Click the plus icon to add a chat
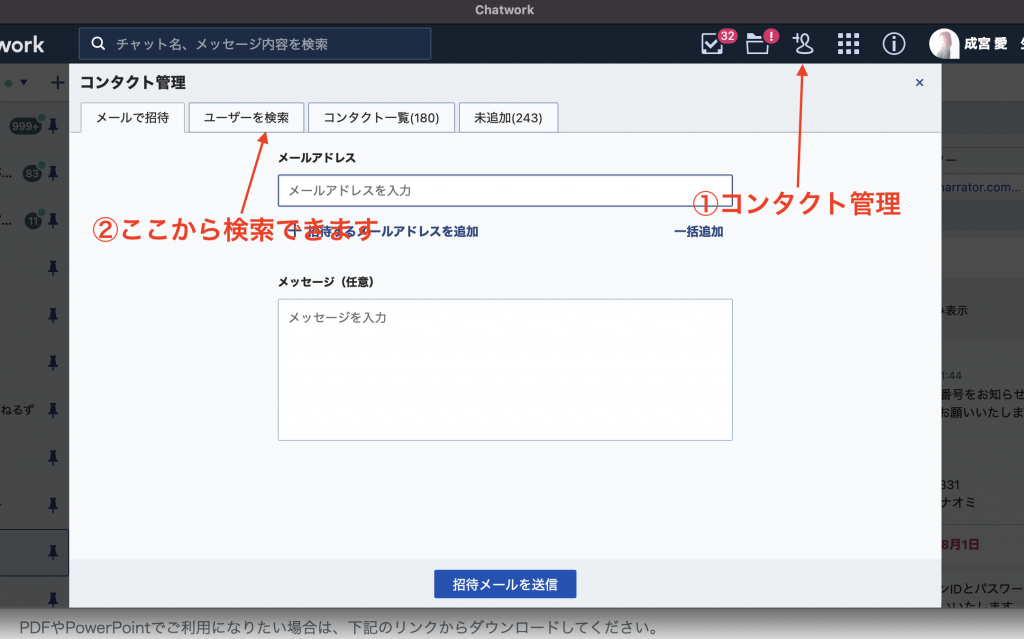 click(x=57, y=82)
